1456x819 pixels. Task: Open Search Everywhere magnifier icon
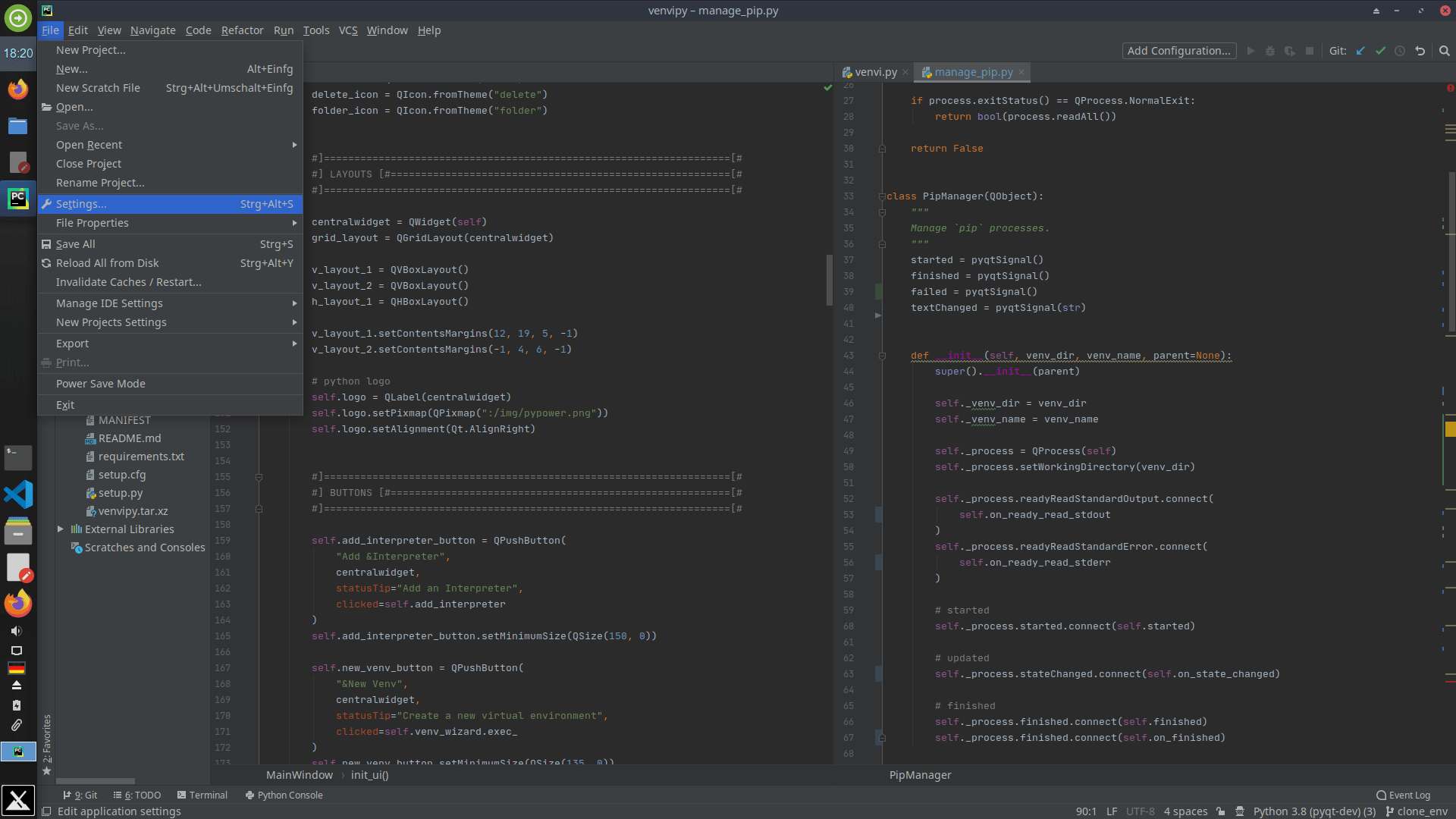point(1444,51)
